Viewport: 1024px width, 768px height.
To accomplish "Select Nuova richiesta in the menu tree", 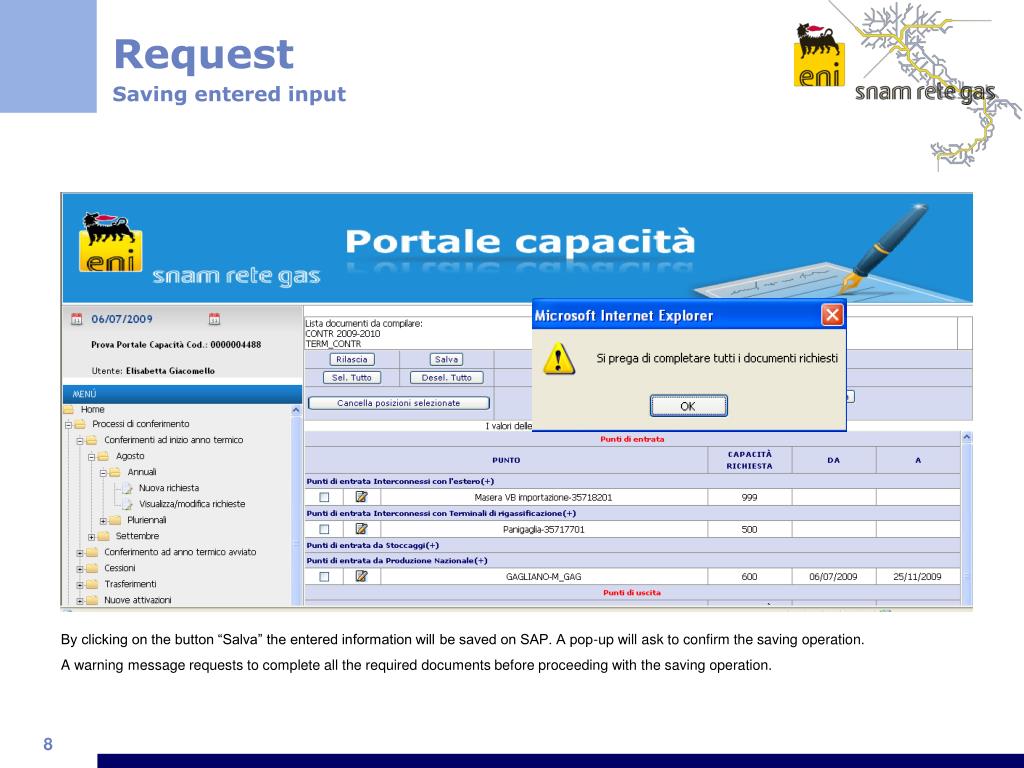I will pos(169,488).
